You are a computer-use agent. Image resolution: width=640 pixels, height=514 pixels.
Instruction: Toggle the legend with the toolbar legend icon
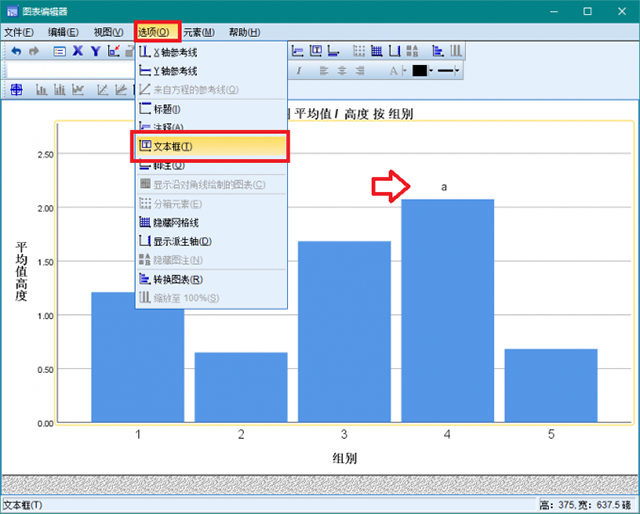412,51
